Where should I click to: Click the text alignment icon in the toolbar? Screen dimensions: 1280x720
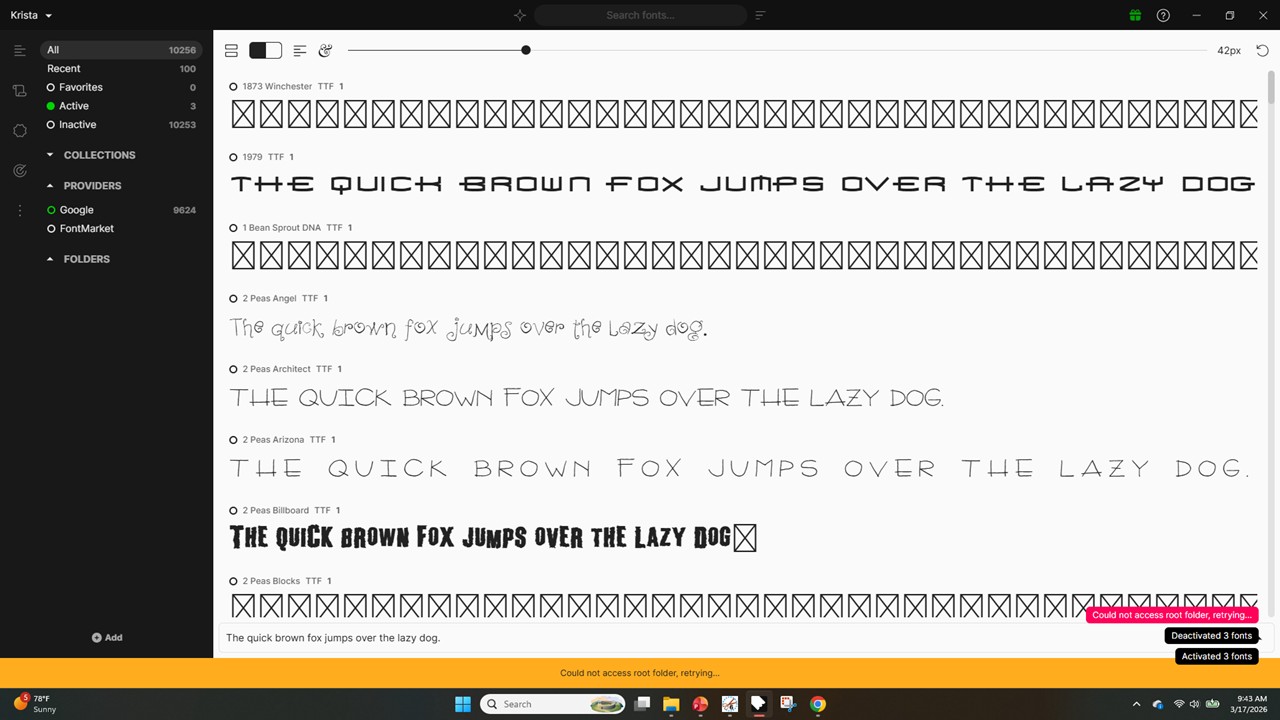(299, 50)
